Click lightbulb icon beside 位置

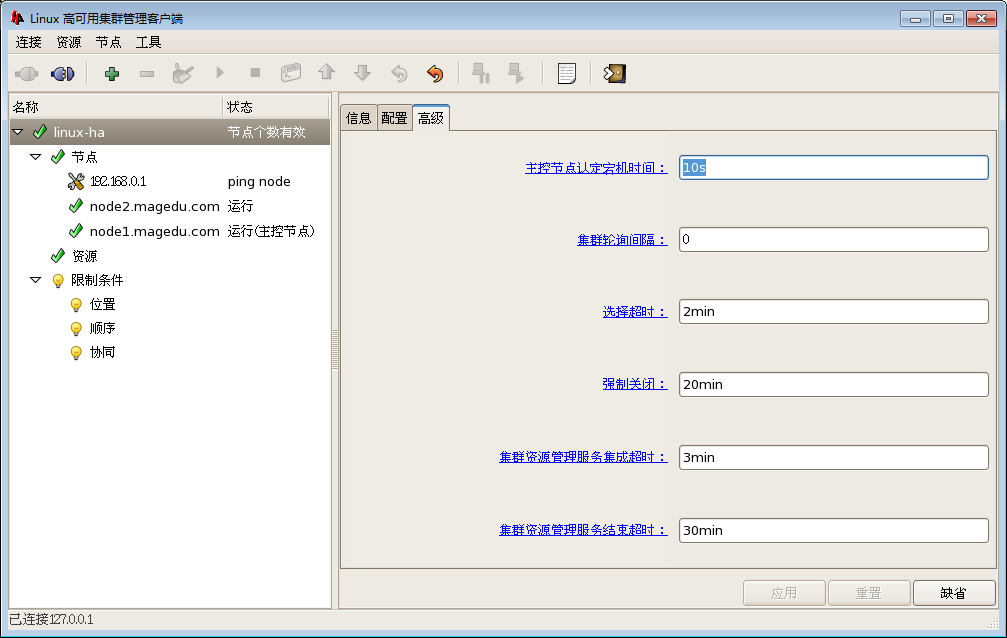click(x=76, y=305)
